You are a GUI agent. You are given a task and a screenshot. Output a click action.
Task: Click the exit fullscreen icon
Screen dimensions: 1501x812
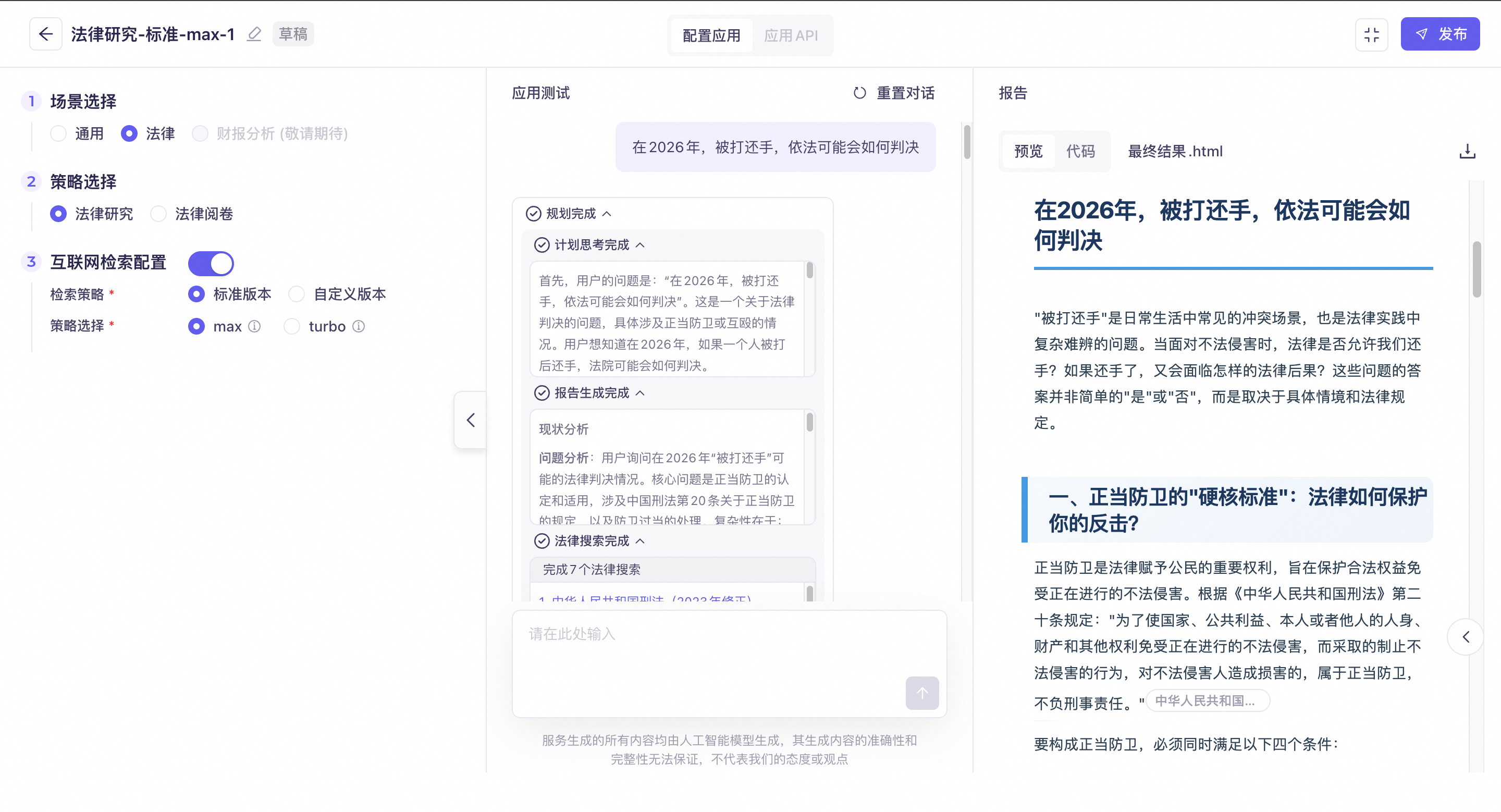coord(1371,34)
